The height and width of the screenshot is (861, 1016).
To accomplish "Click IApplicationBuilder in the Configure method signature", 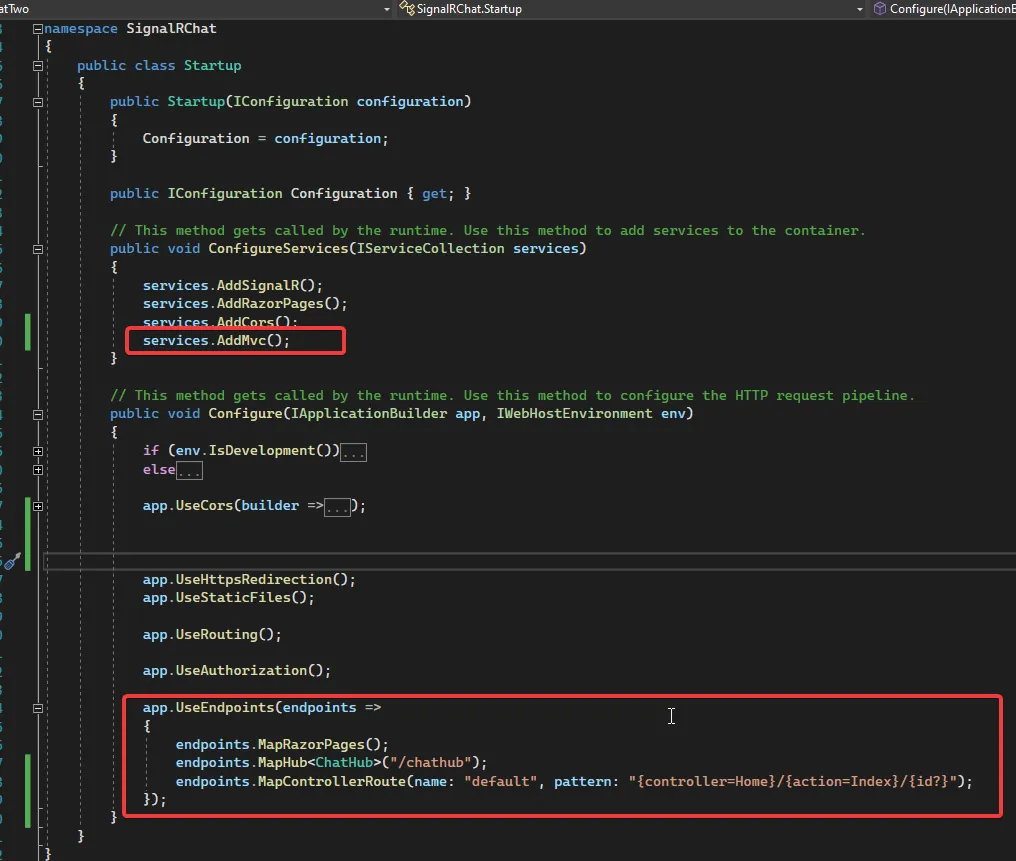I will [369, 414].
